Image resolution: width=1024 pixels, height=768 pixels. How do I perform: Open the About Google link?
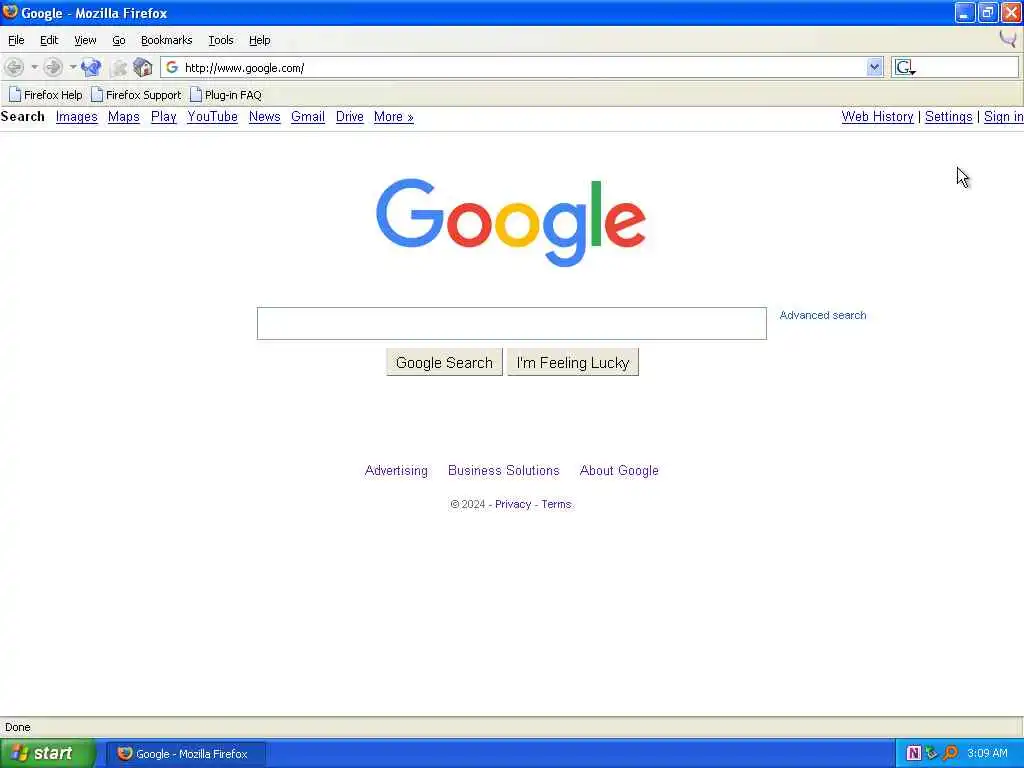(619, 470)
